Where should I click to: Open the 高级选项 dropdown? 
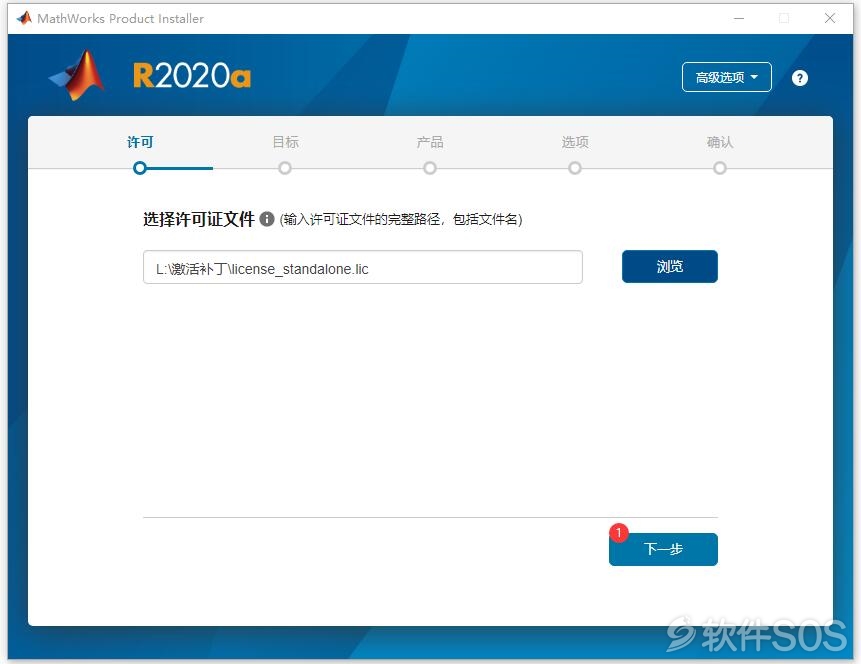(726, 77)
